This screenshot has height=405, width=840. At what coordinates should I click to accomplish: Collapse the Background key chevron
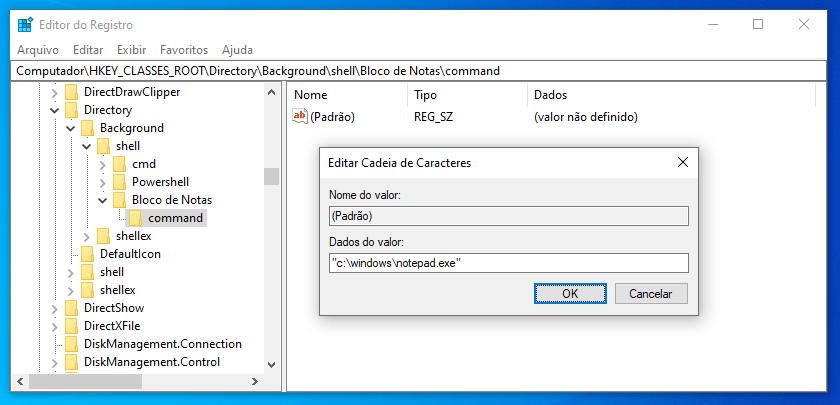70,128
